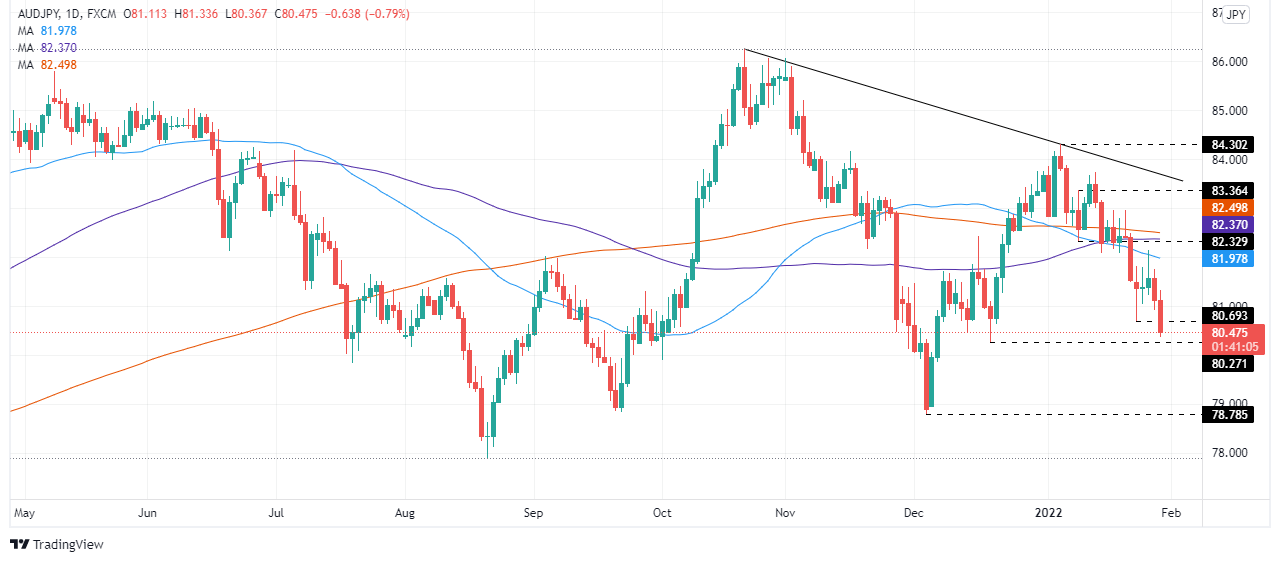This screenshot has width=1280, height=562.
Task: Select the 83.364 price level label
Action: (1231, 190)
